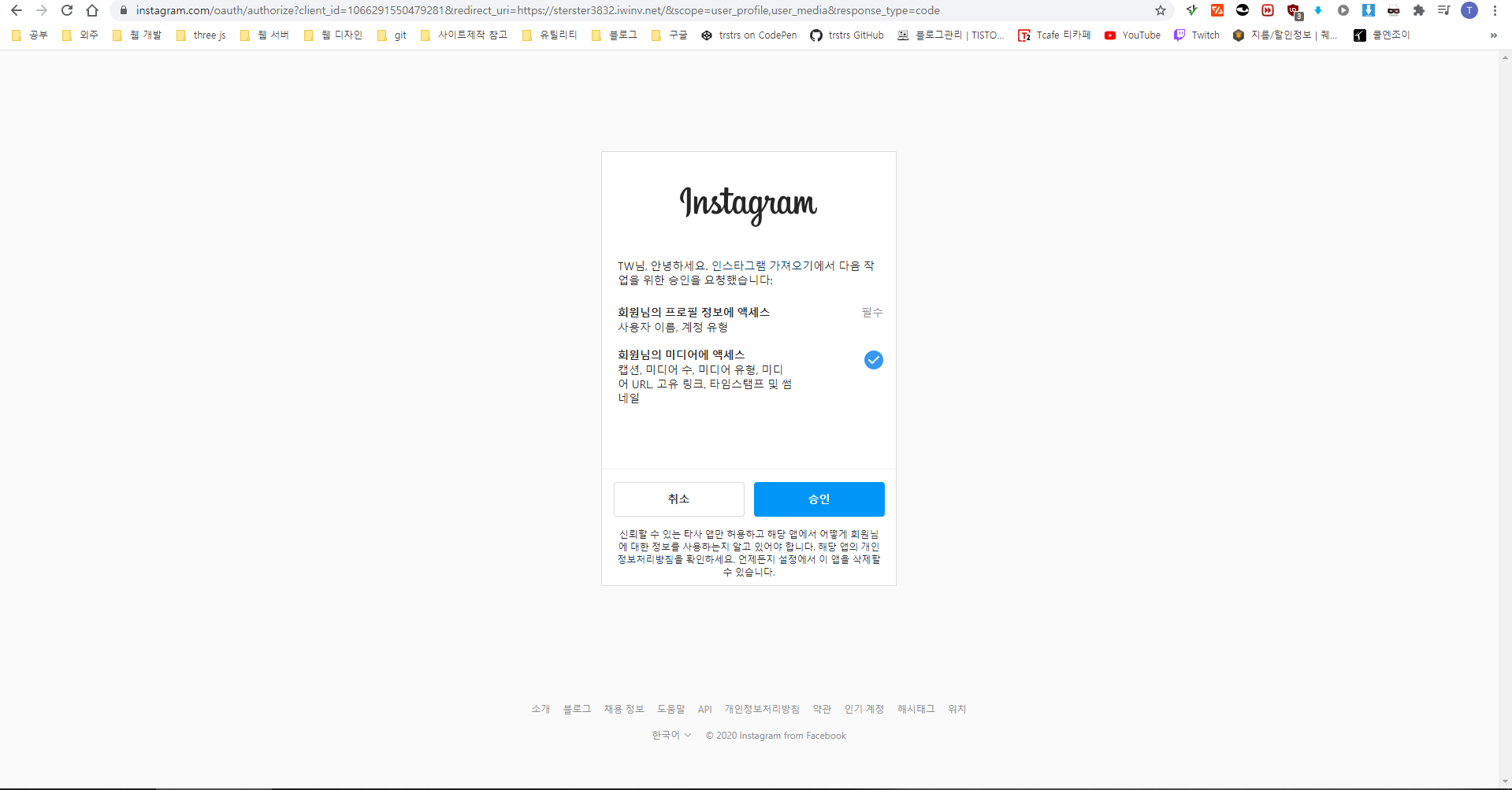1512x790 pixels.
Task: Open the 구글 bookmark folder
Action: pyautogui.click(x=670, y=35)
